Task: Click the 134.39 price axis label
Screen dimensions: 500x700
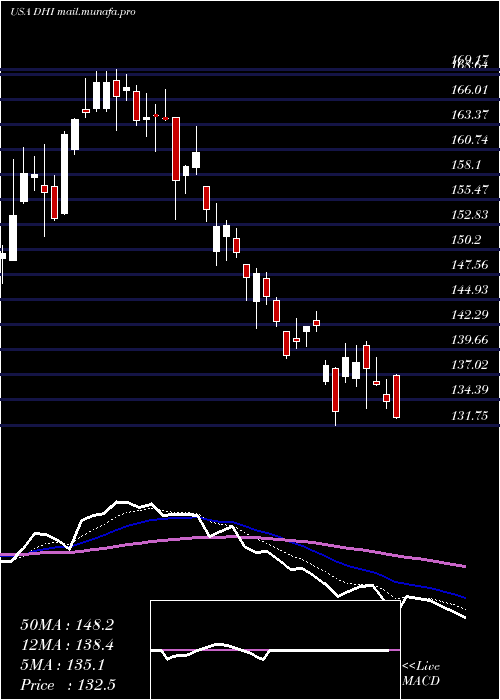Action: point(469,390)
